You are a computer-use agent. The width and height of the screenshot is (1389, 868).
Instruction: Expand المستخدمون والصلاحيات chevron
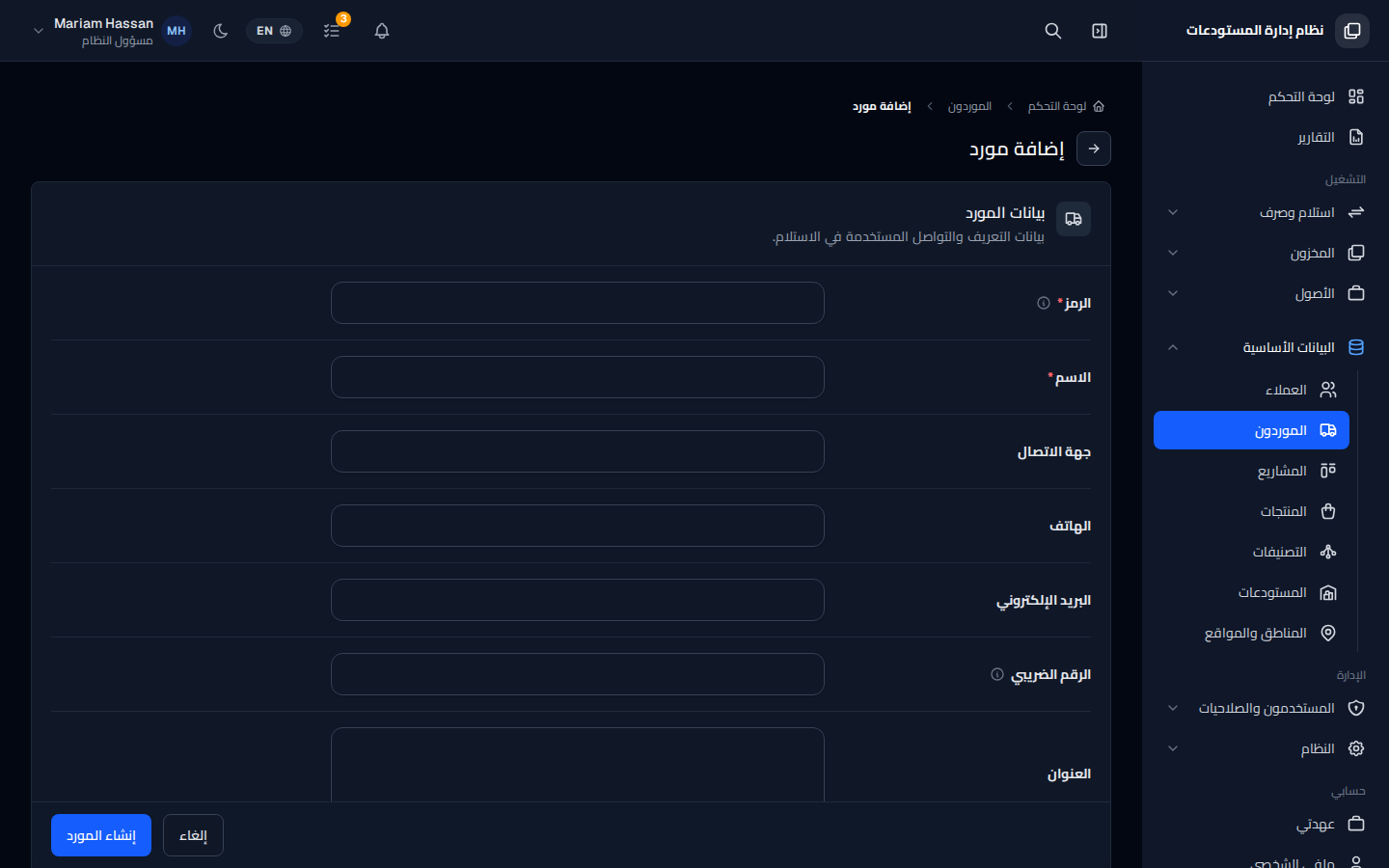tap(1173, 708)
